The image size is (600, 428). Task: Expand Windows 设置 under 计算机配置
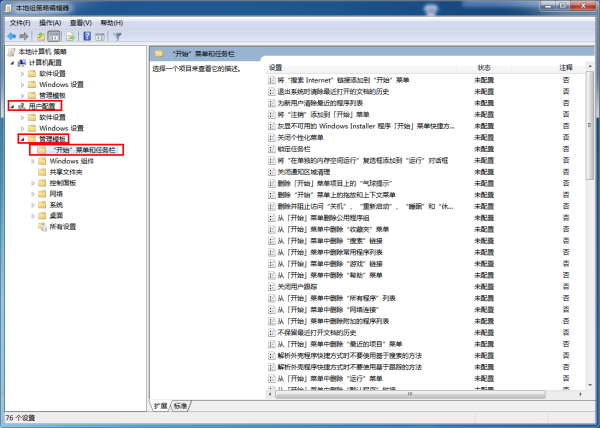click(x=22, y=85)
